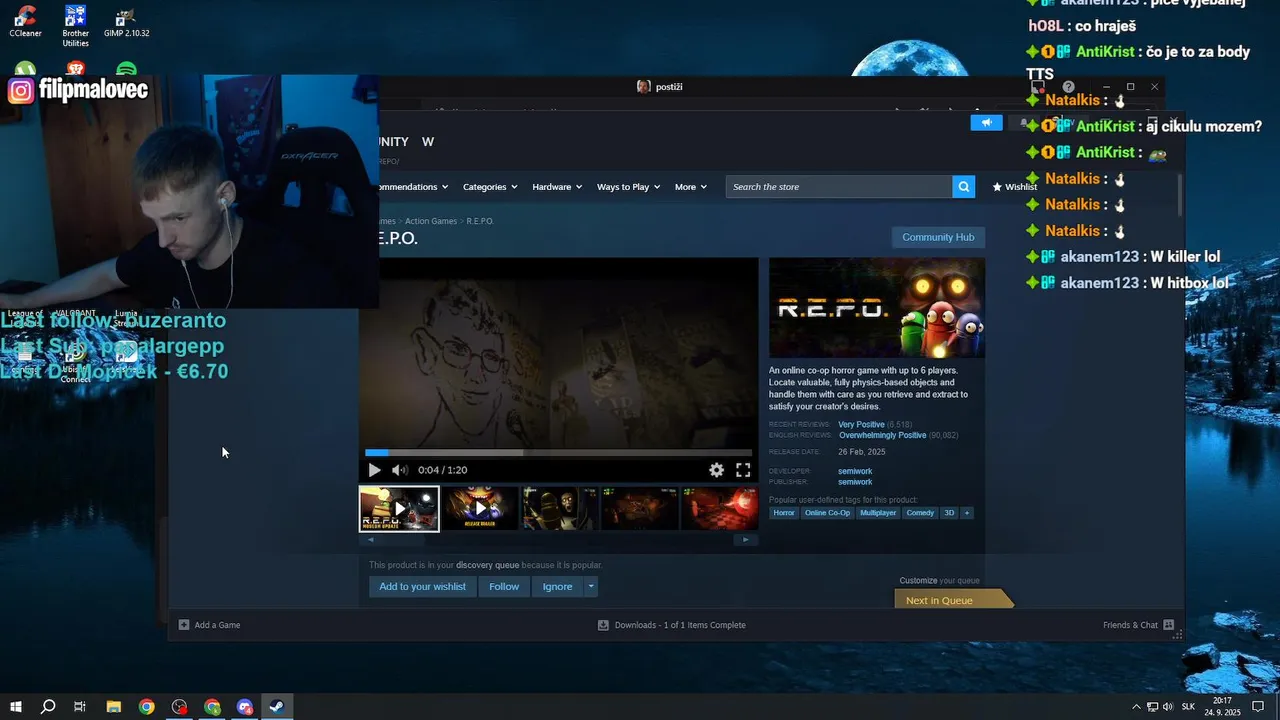Show hidden system tray icons
Screen dimensions: 1280x720
(x=1136, y=707)
